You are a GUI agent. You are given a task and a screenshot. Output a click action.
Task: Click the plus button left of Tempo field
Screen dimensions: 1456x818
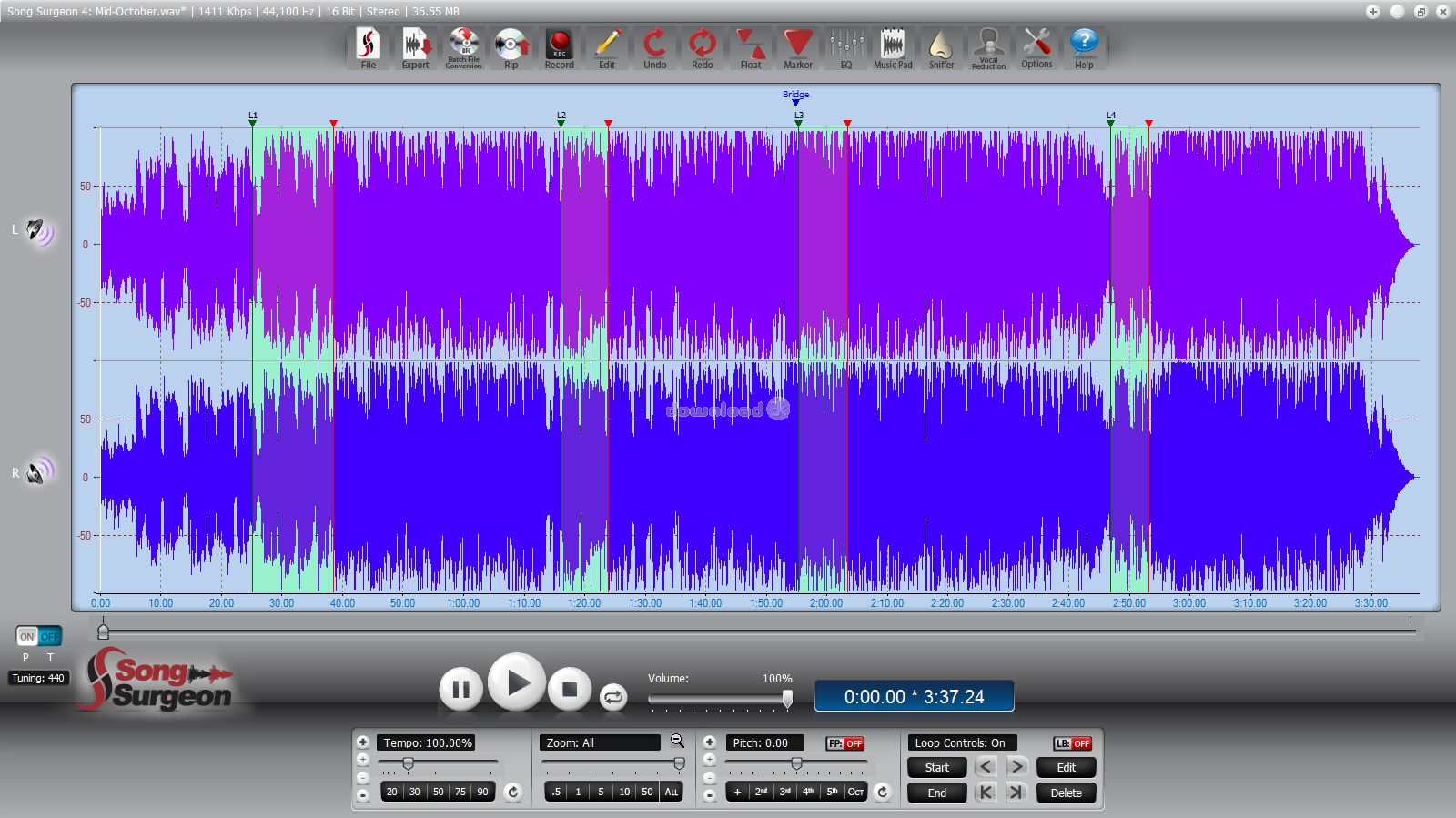pyautogui.click(x=362, y=742)
